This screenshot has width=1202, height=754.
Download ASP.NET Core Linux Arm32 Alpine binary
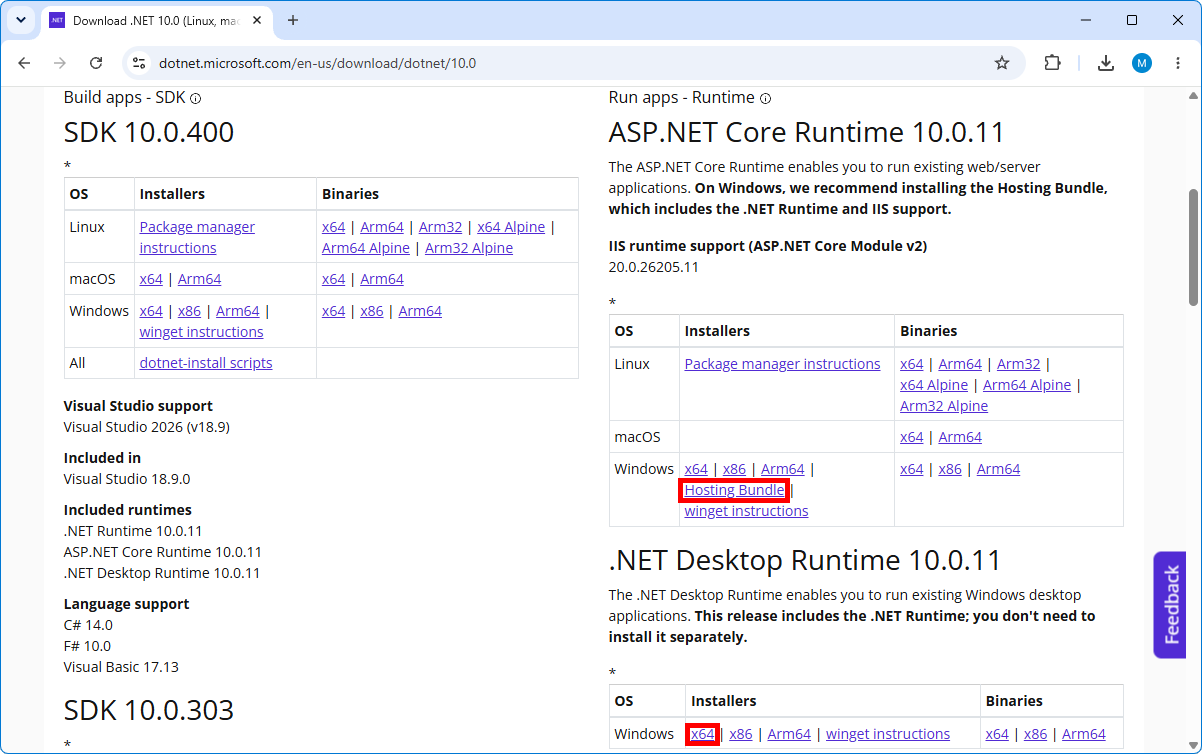pos(944,406)
